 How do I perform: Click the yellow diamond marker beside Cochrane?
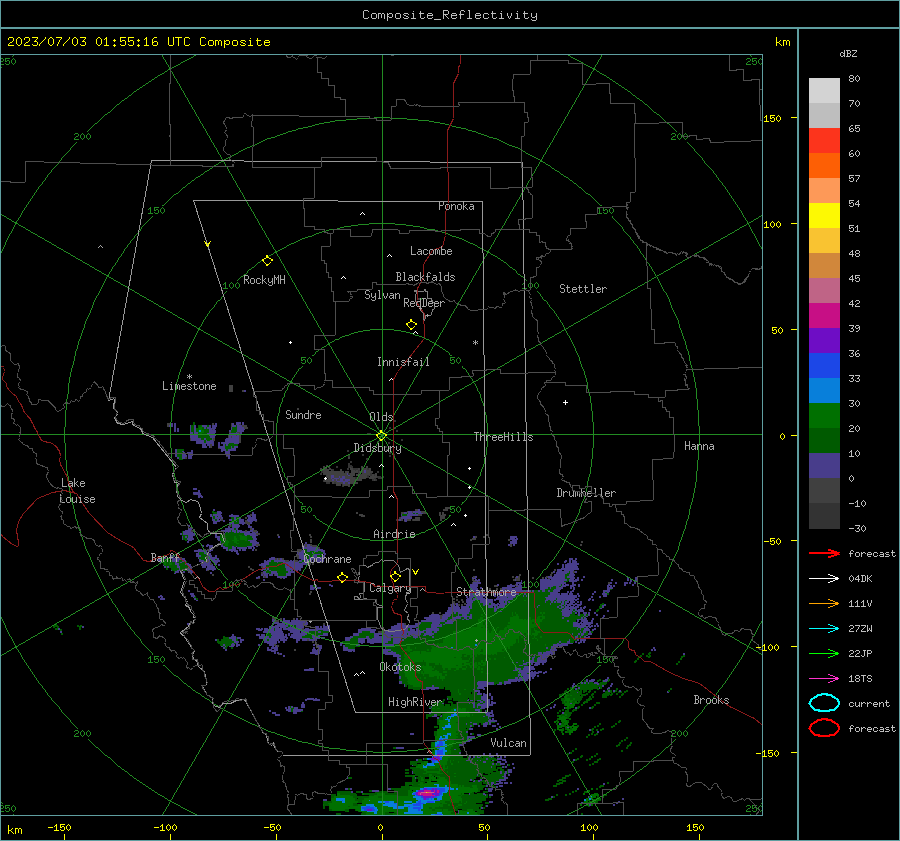click(x=342, y=577)
